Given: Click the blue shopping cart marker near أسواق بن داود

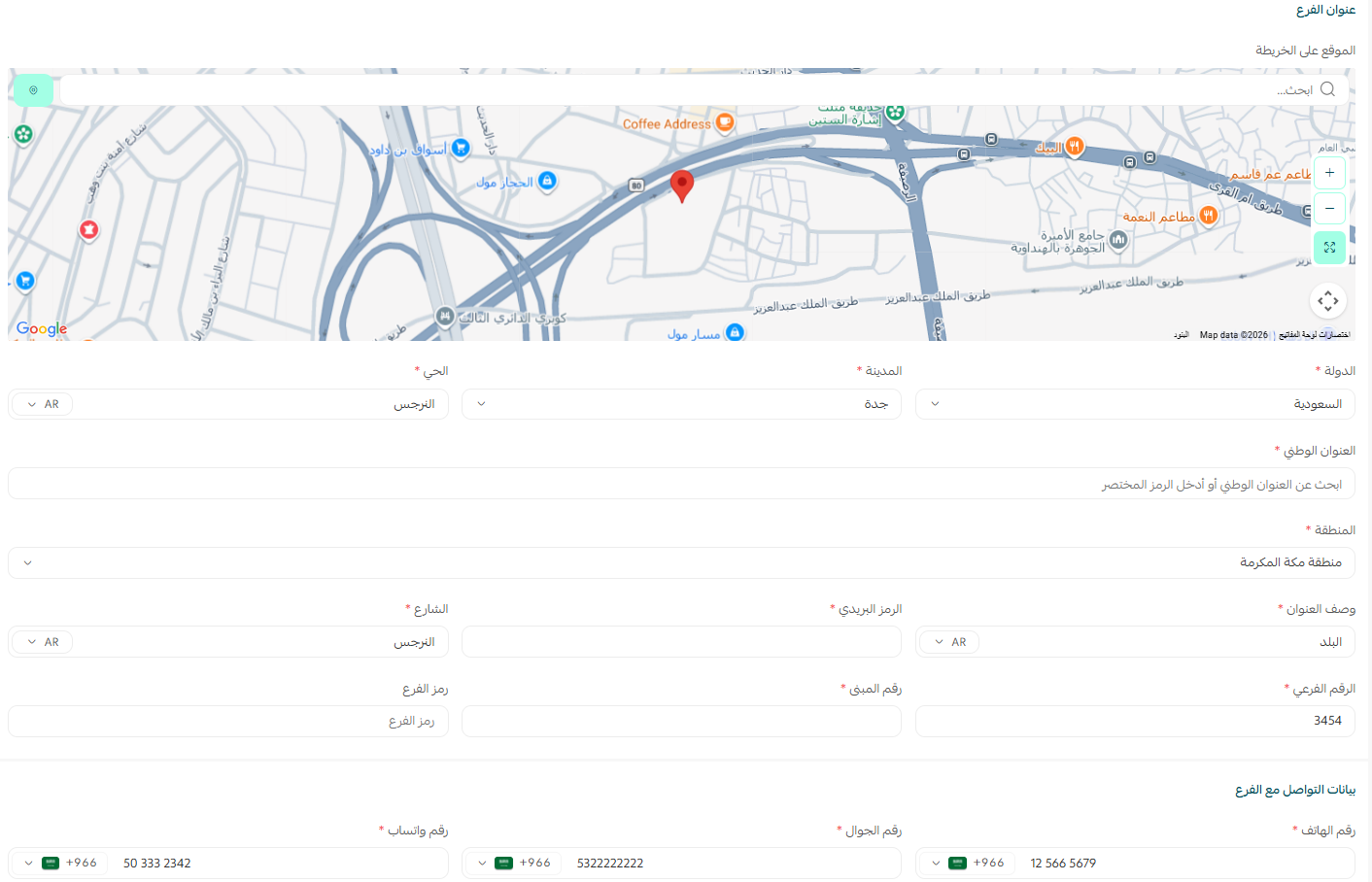Looking at the screenshot, I should tap(460, 148).
